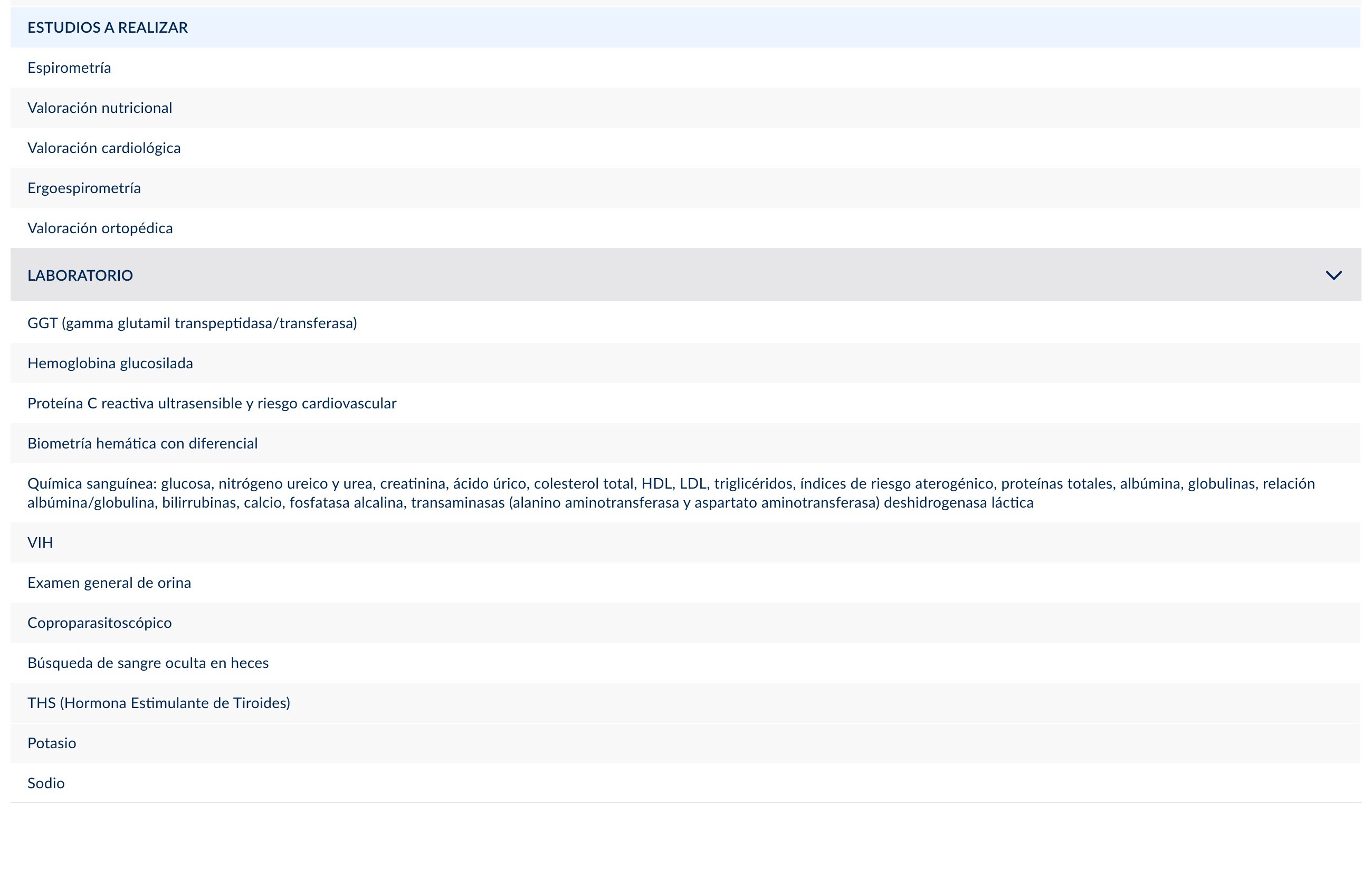Click Hemoglobina glucosilada entry
Viewport: 1372px width, 878px height.
[x=685, y=363]
